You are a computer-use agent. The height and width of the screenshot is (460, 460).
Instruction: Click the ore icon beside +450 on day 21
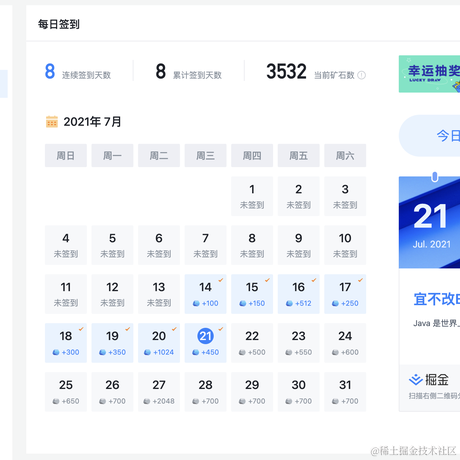pyautogui.click(x=196, y=352)
